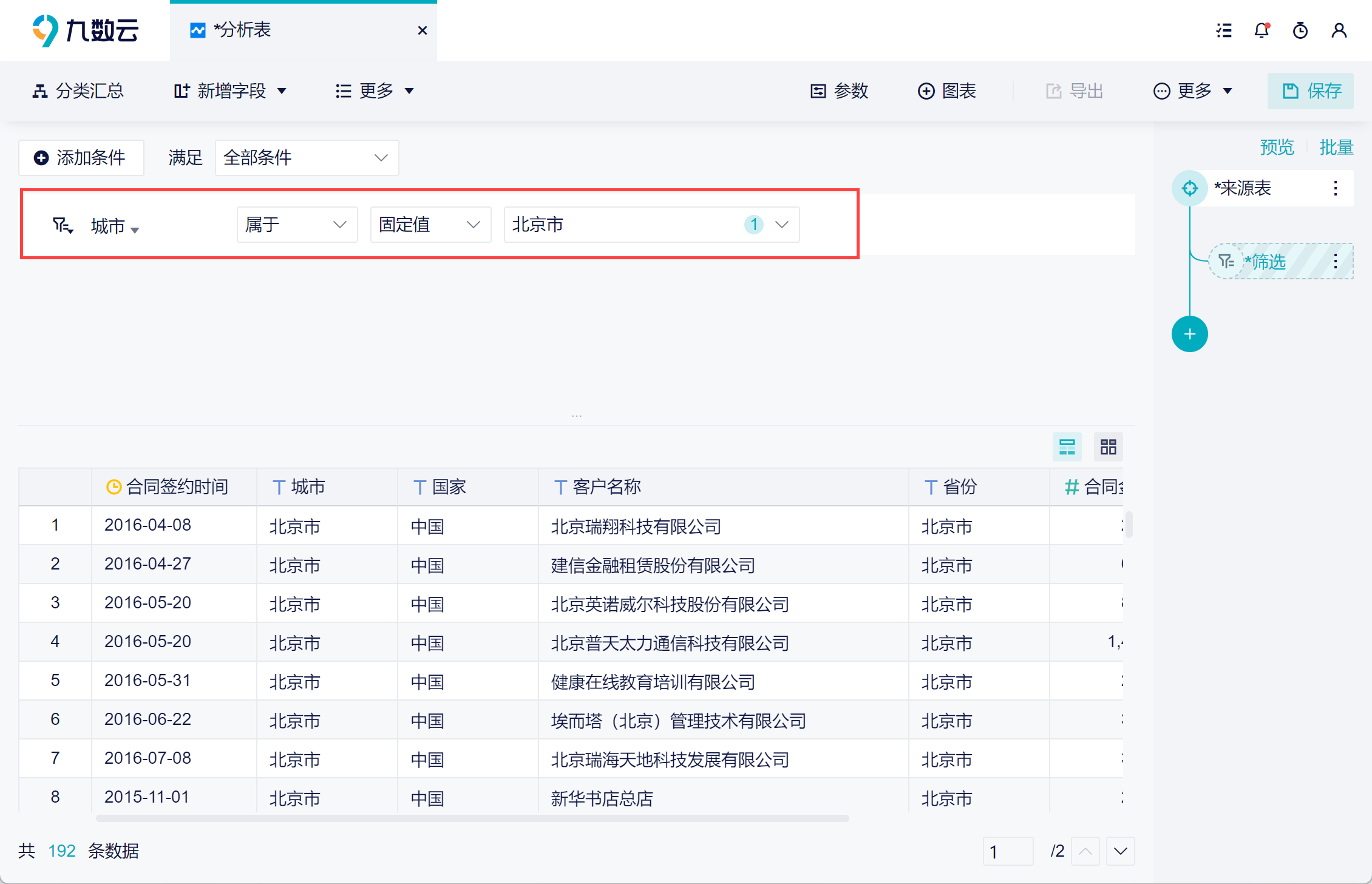Open the 属于 operator dropdown

(296, 225)
